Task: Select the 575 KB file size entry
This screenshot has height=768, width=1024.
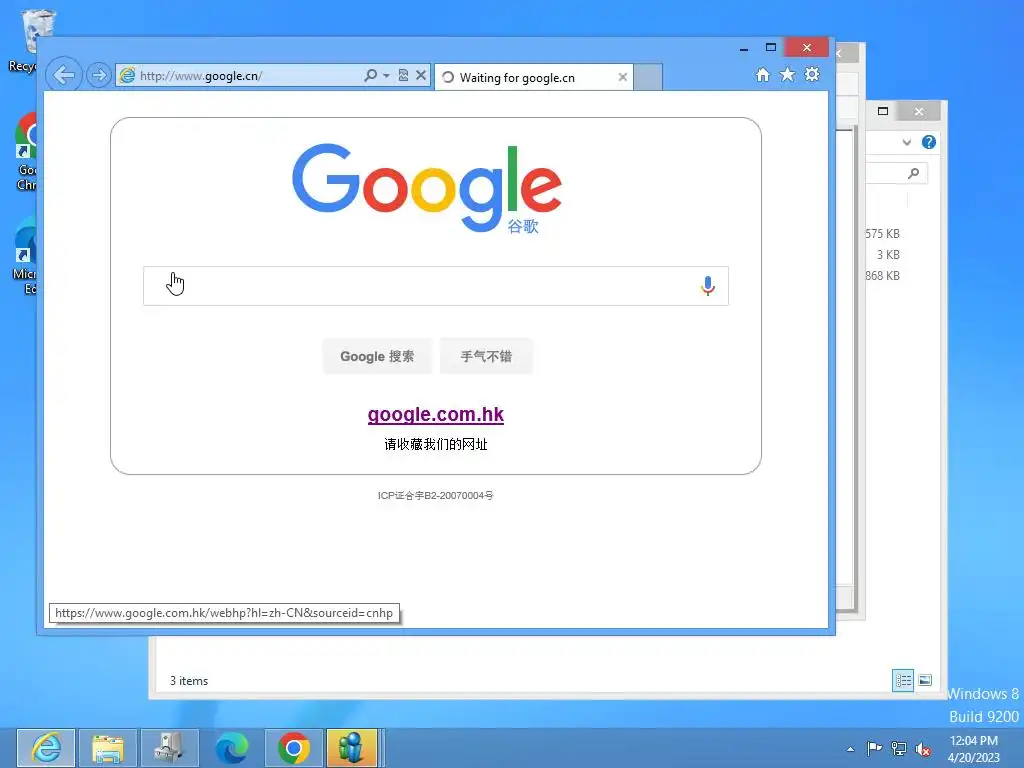Action: point(882,234)
